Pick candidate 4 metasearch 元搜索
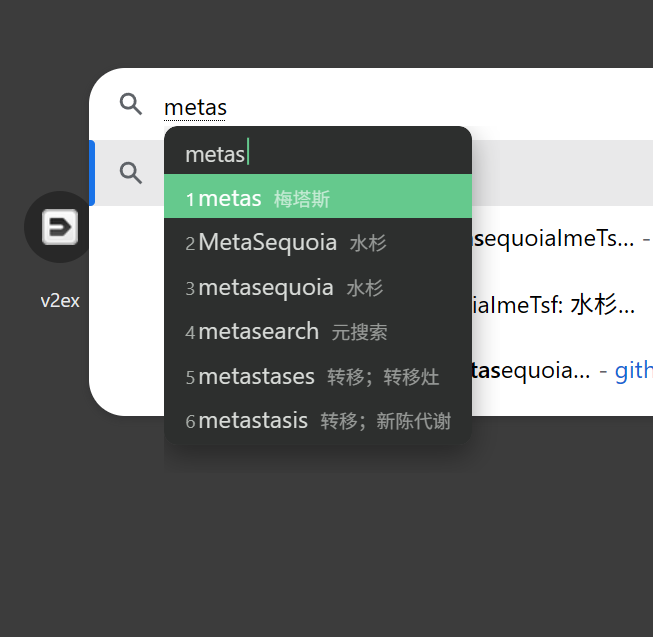The width and height of the screenshot is (653, 637). click(318, 332)
